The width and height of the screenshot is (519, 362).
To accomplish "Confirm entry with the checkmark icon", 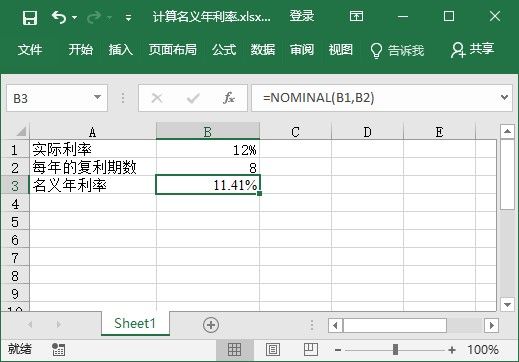I will coord(193,98).
